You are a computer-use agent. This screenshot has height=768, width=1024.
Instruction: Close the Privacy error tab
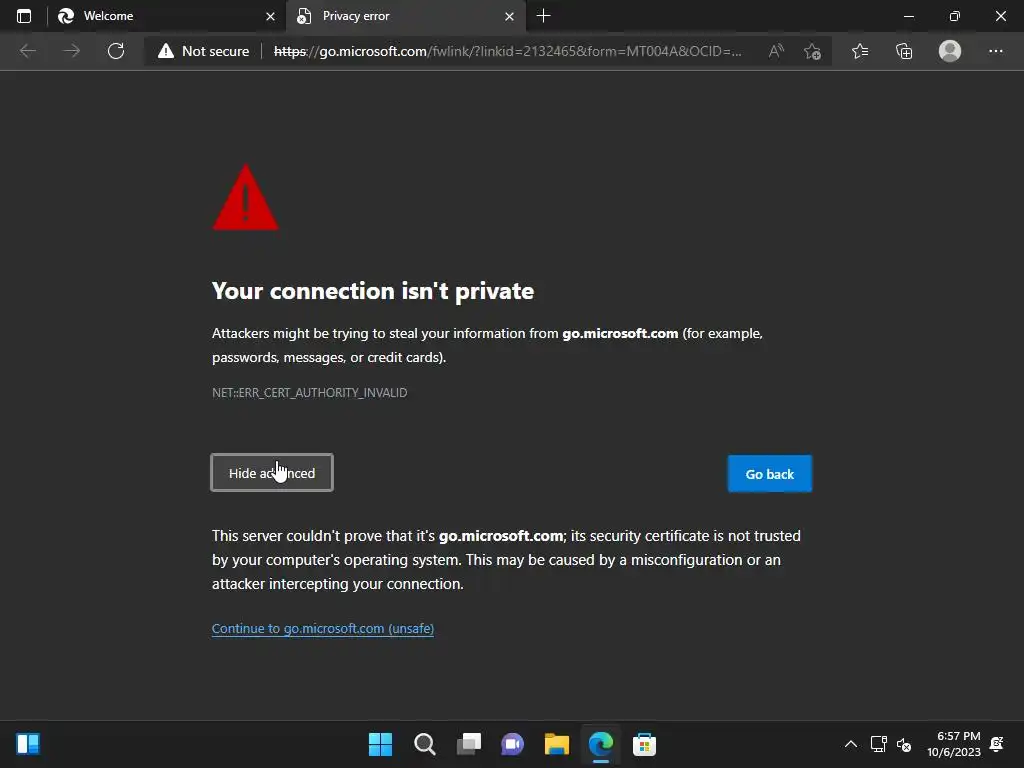pos(509,16)
